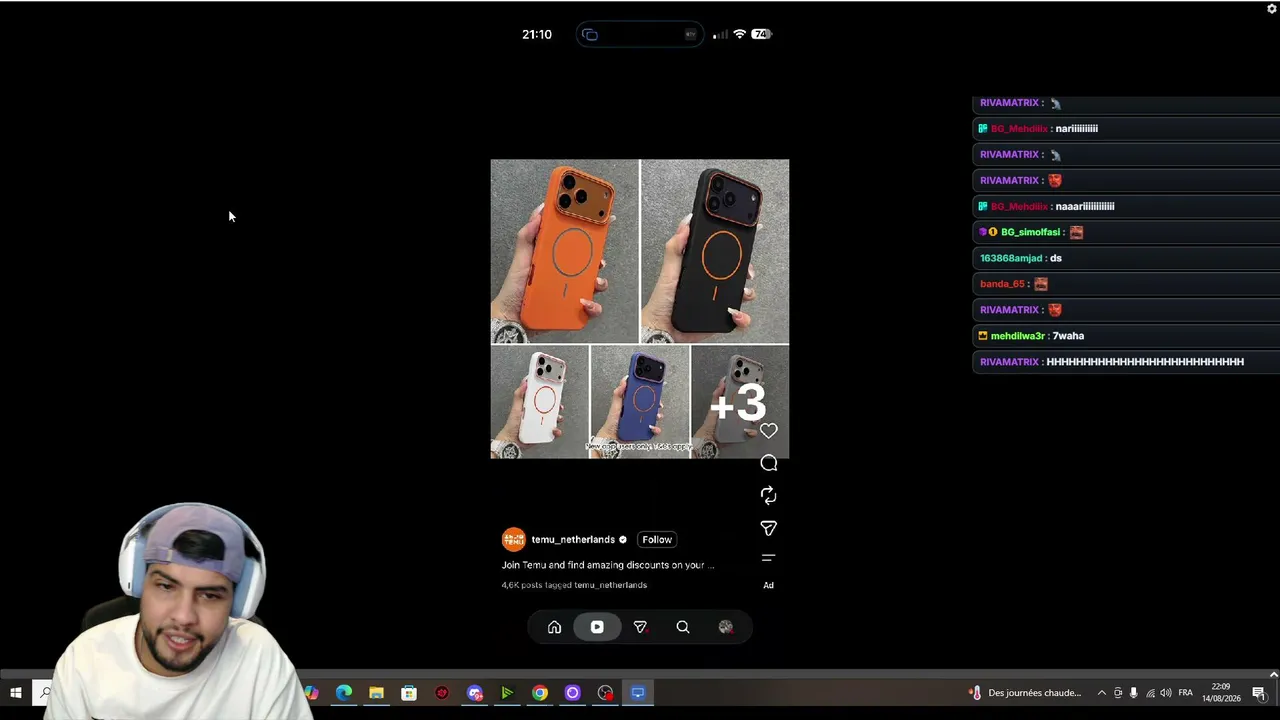
Task: Open the temu_netherlands profile name
Action: click(573, 540)
